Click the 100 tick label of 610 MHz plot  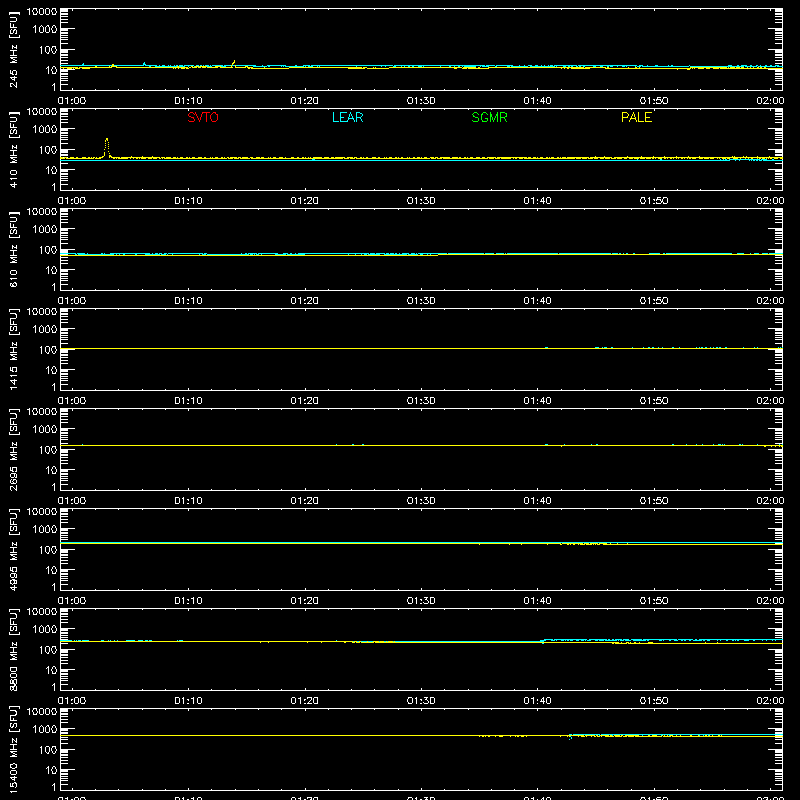click(x=48, y=250)
